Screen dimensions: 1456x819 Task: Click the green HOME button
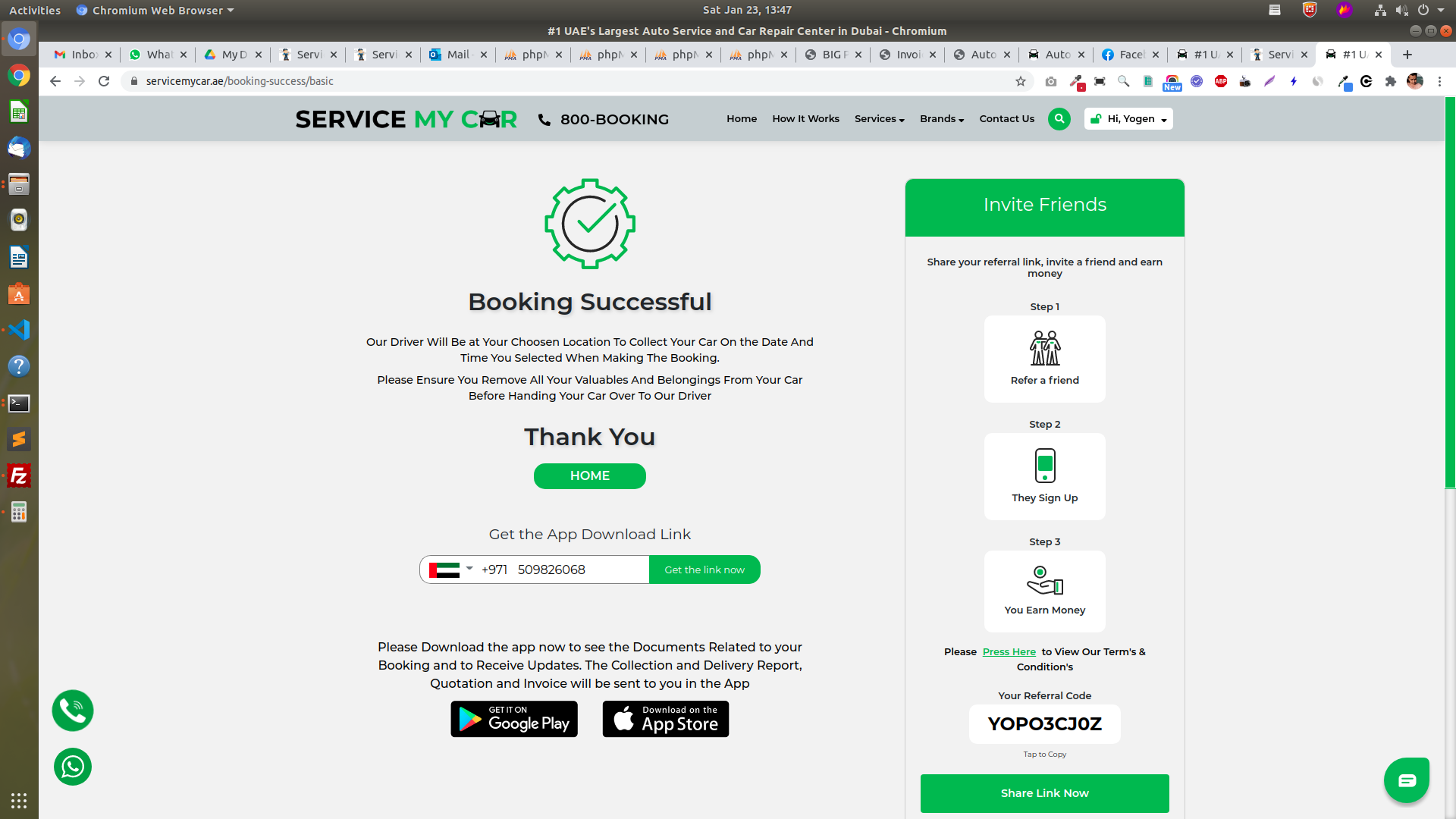pos(589,475)
